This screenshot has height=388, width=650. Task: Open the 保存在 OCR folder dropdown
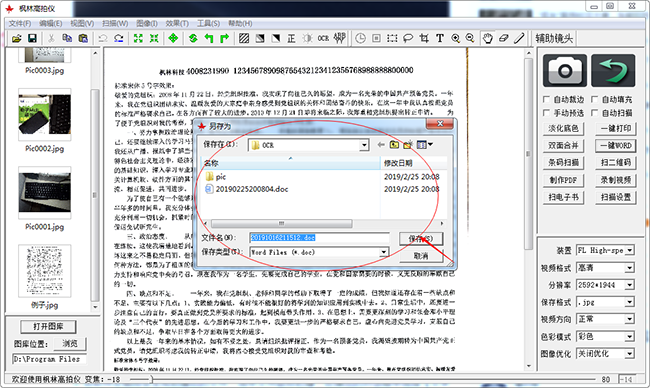364,145
